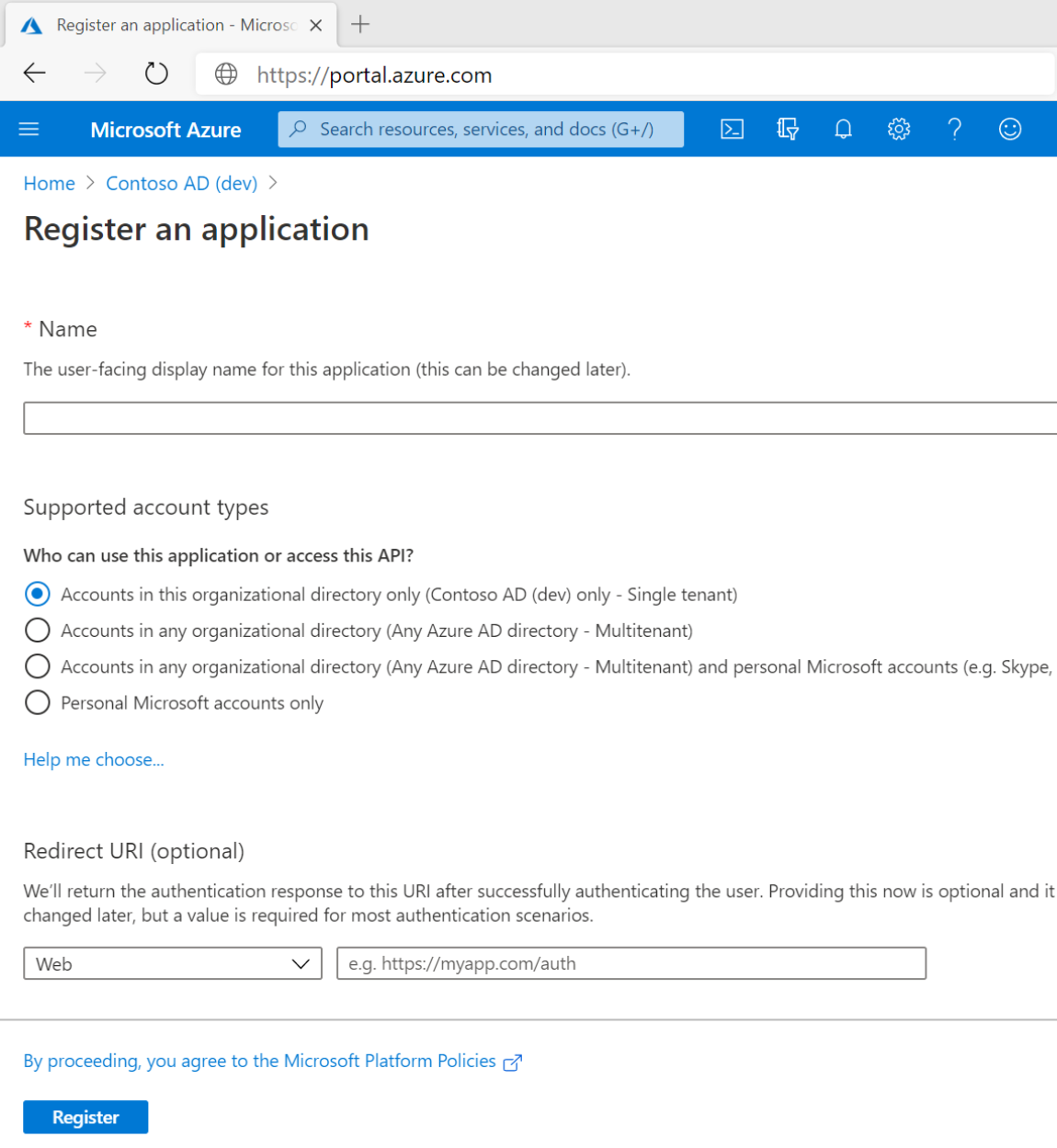
Task: Select Multitenant and personal Microsoft accounts option
Action: tap(38, 666)
